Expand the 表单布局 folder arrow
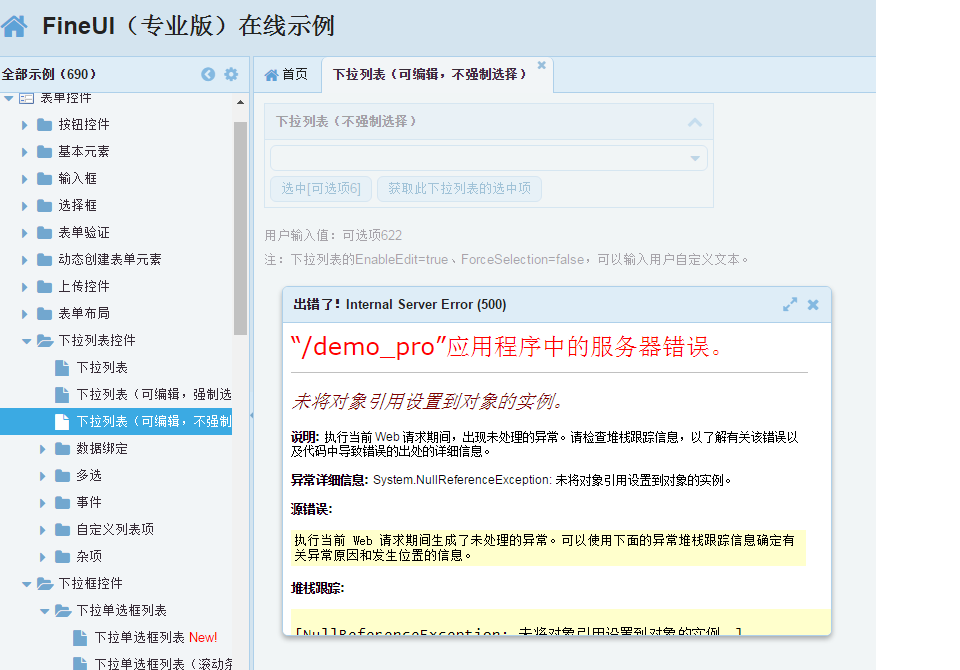The image size is (960, 670). tap(24, 314)
